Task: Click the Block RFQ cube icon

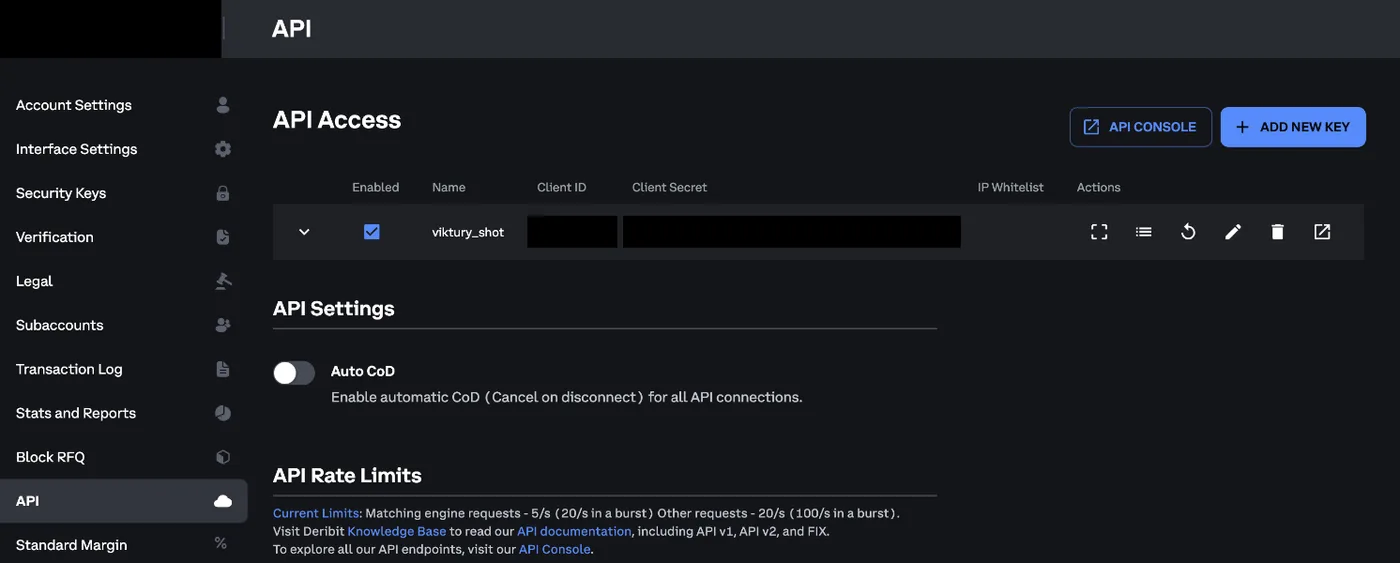Action: 223,457
